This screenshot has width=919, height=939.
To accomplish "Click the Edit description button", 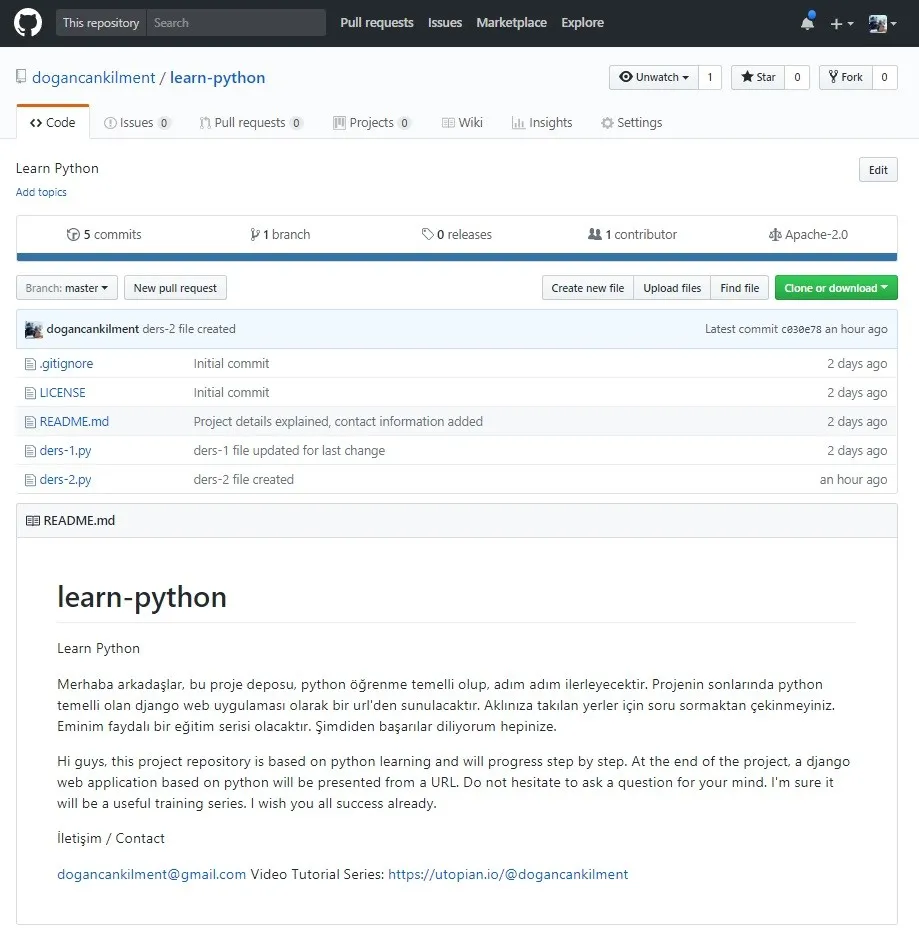I will tap(878, 170).
